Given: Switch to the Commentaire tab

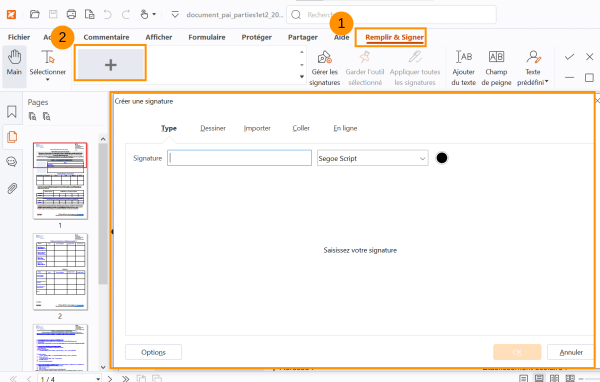Looking at the screenshot, I should (106, 37).
